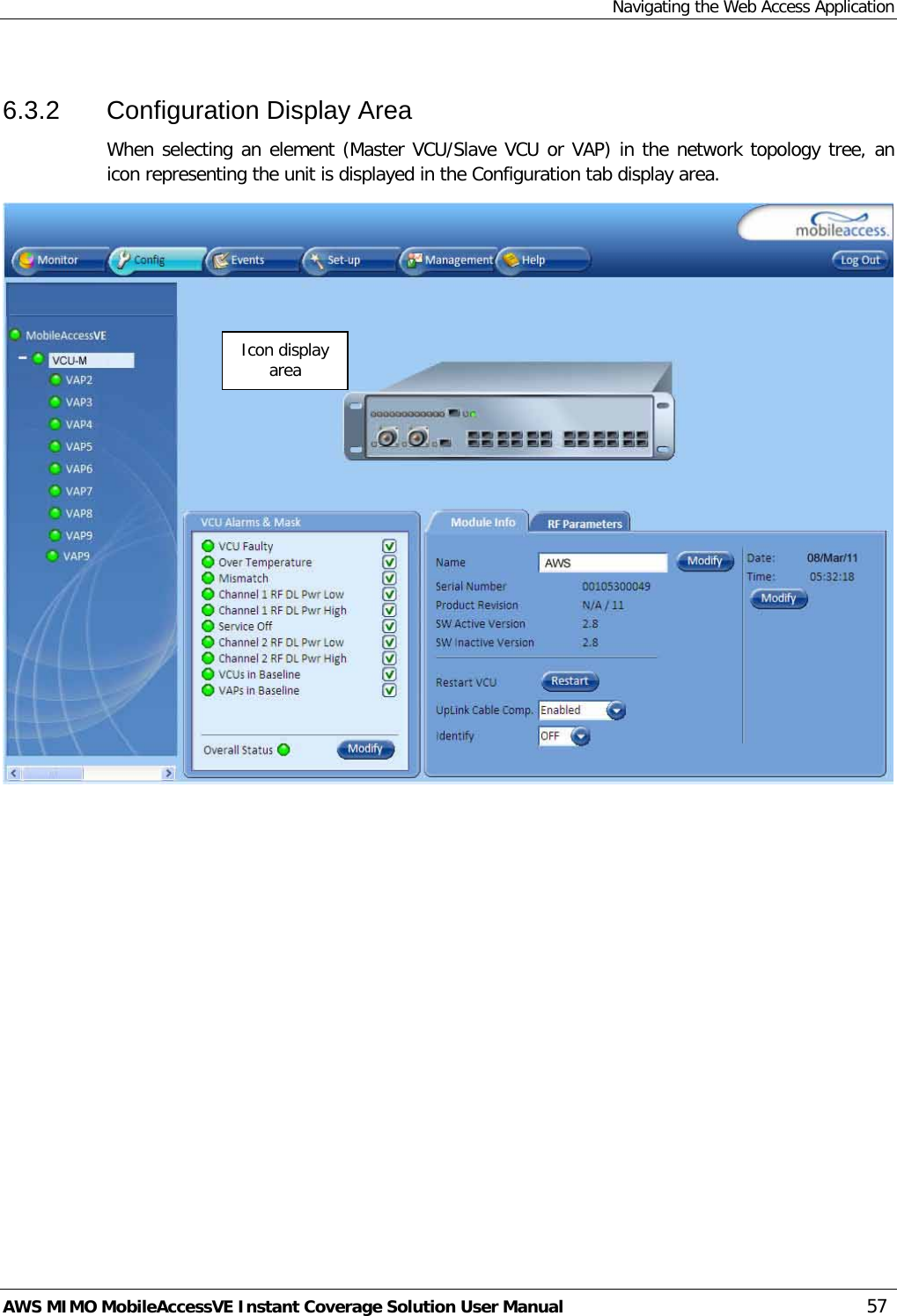The height and width of the screenshot is (1316, 897).
Task: Toggle Channel 1 RF DL Pwr Low checkbox
Action: (x=389, y=594)
